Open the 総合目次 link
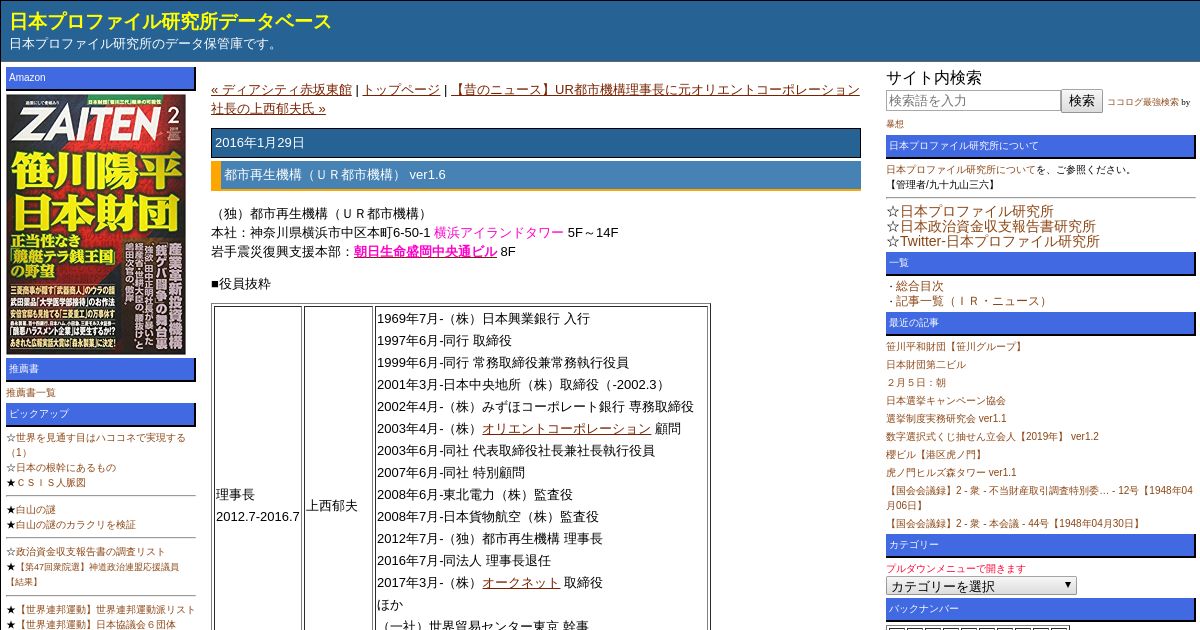 pos(919,286)
